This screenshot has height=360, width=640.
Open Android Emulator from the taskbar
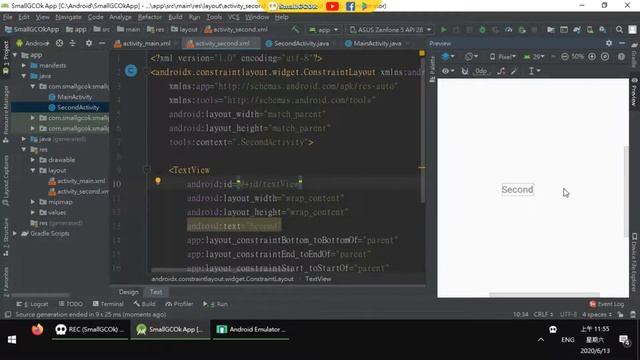pyautogui.click(x=251, y=329)
